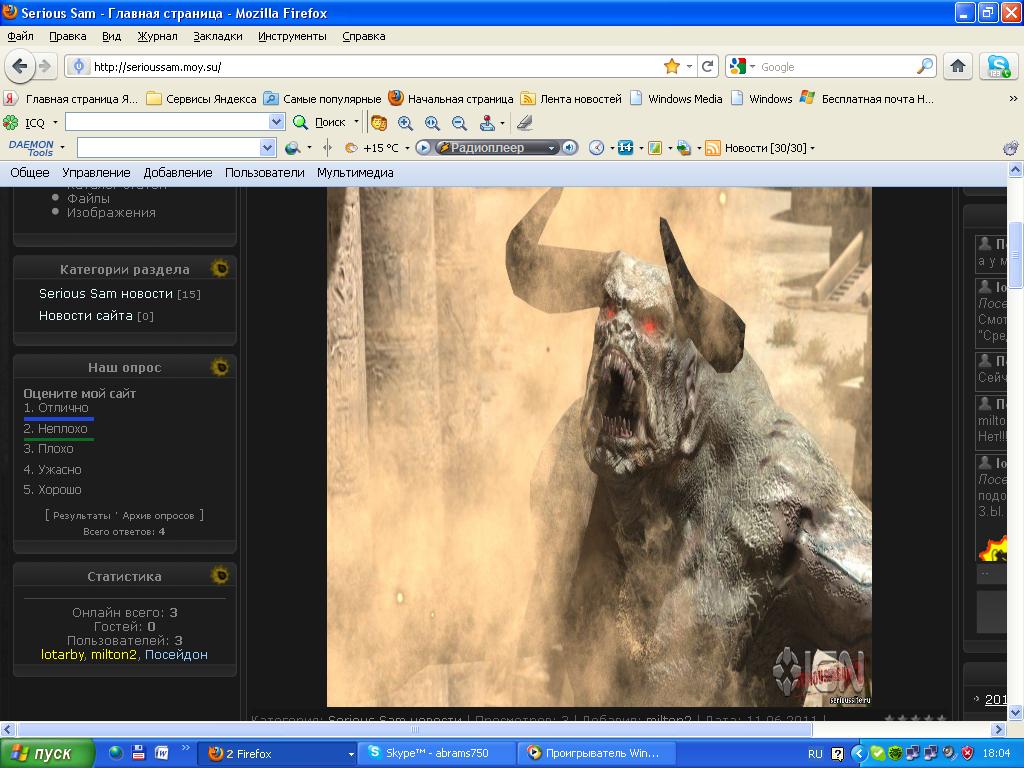Click the Результаты poll results link
The image size is (1024, 768).
tap(82, 515)
